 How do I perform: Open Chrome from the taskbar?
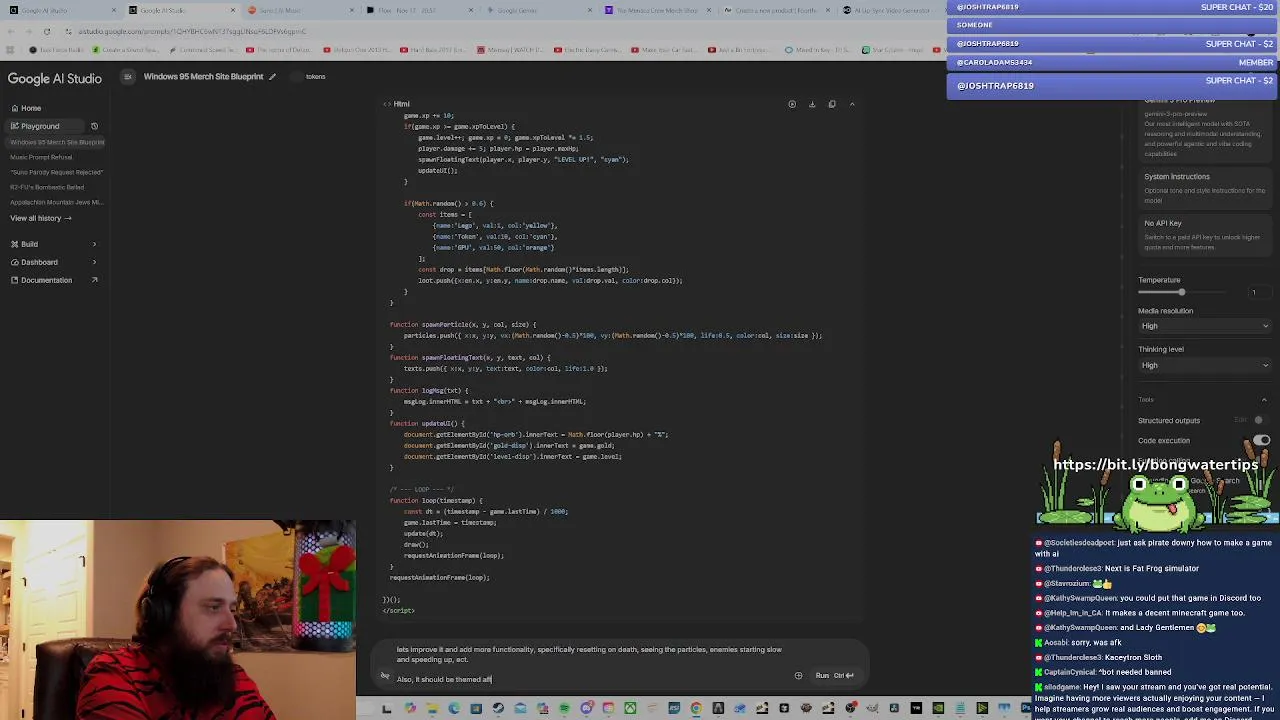pos(696,709)
